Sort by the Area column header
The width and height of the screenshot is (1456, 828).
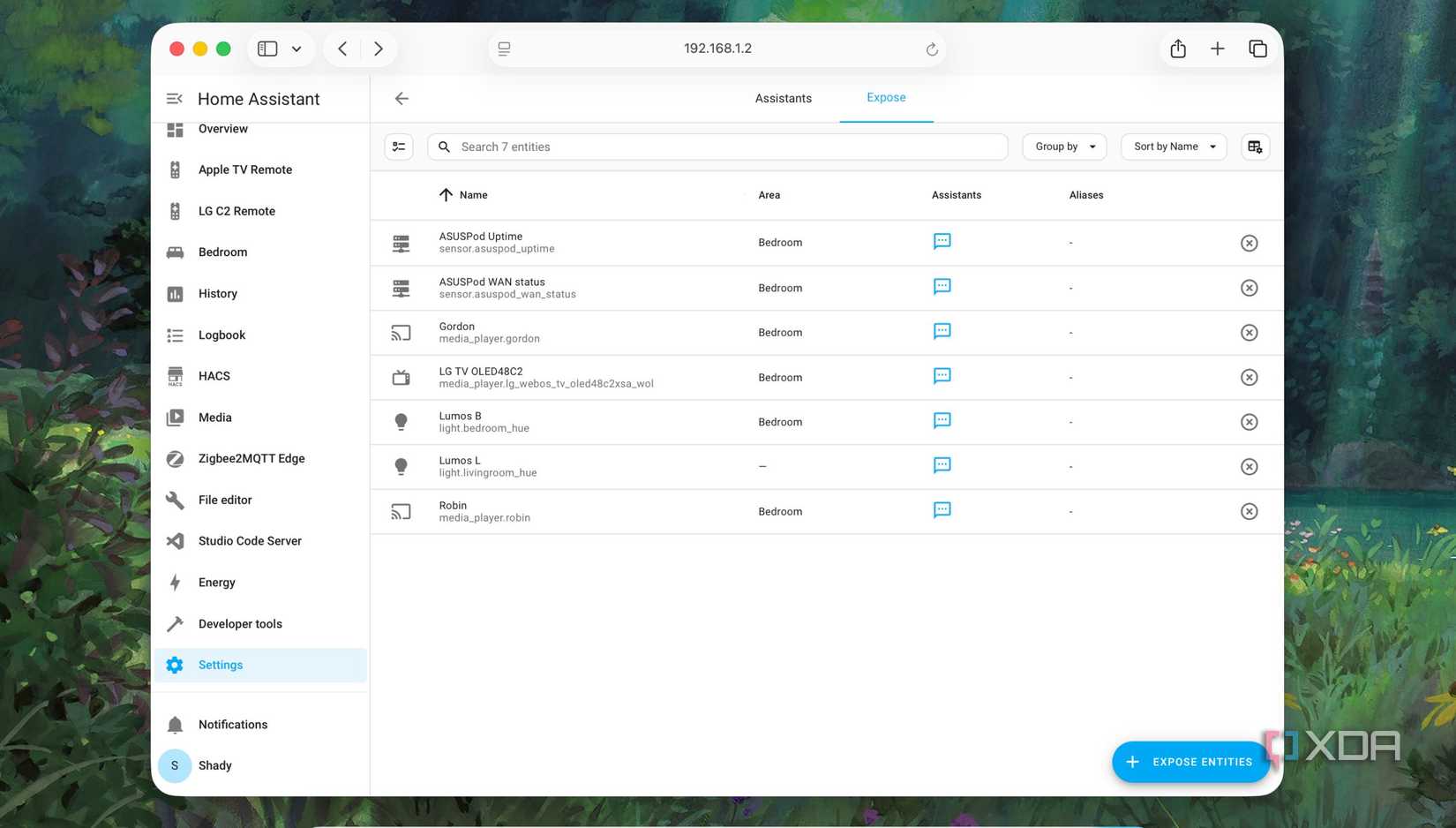point(769,195)
